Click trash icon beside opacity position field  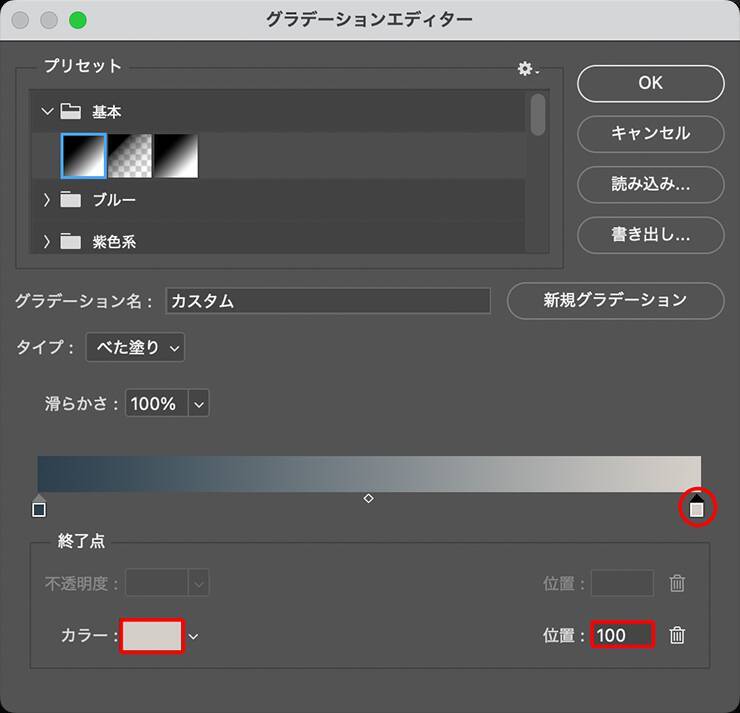point(677,584)
